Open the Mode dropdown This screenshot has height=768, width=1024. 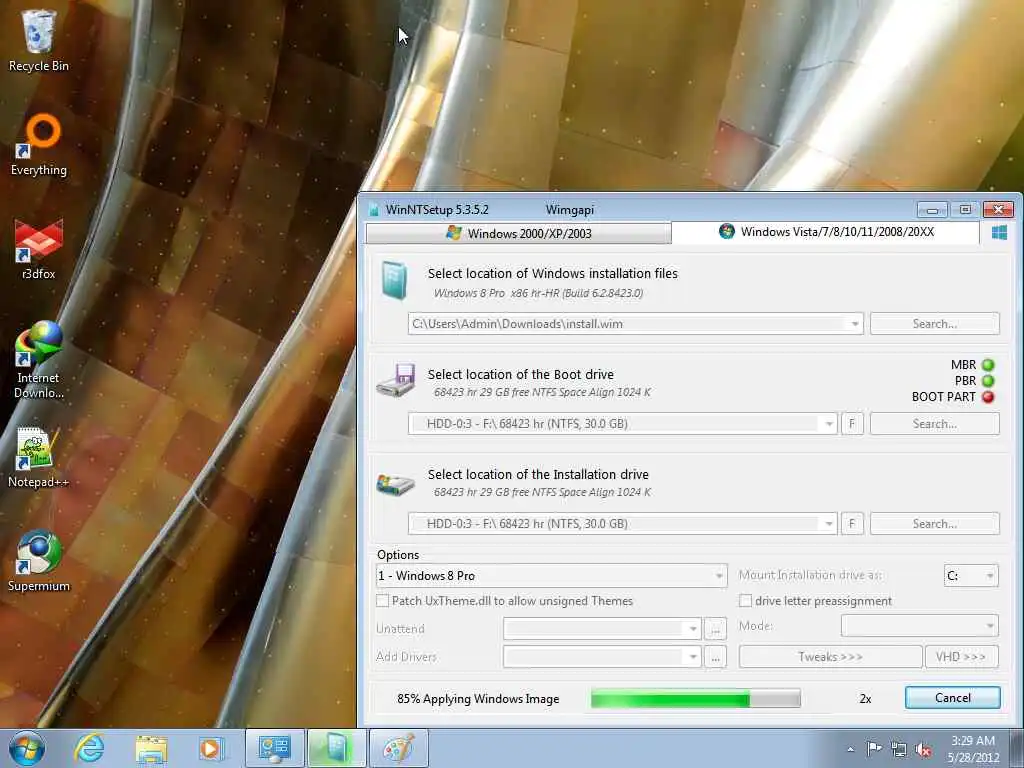(920, 626)
